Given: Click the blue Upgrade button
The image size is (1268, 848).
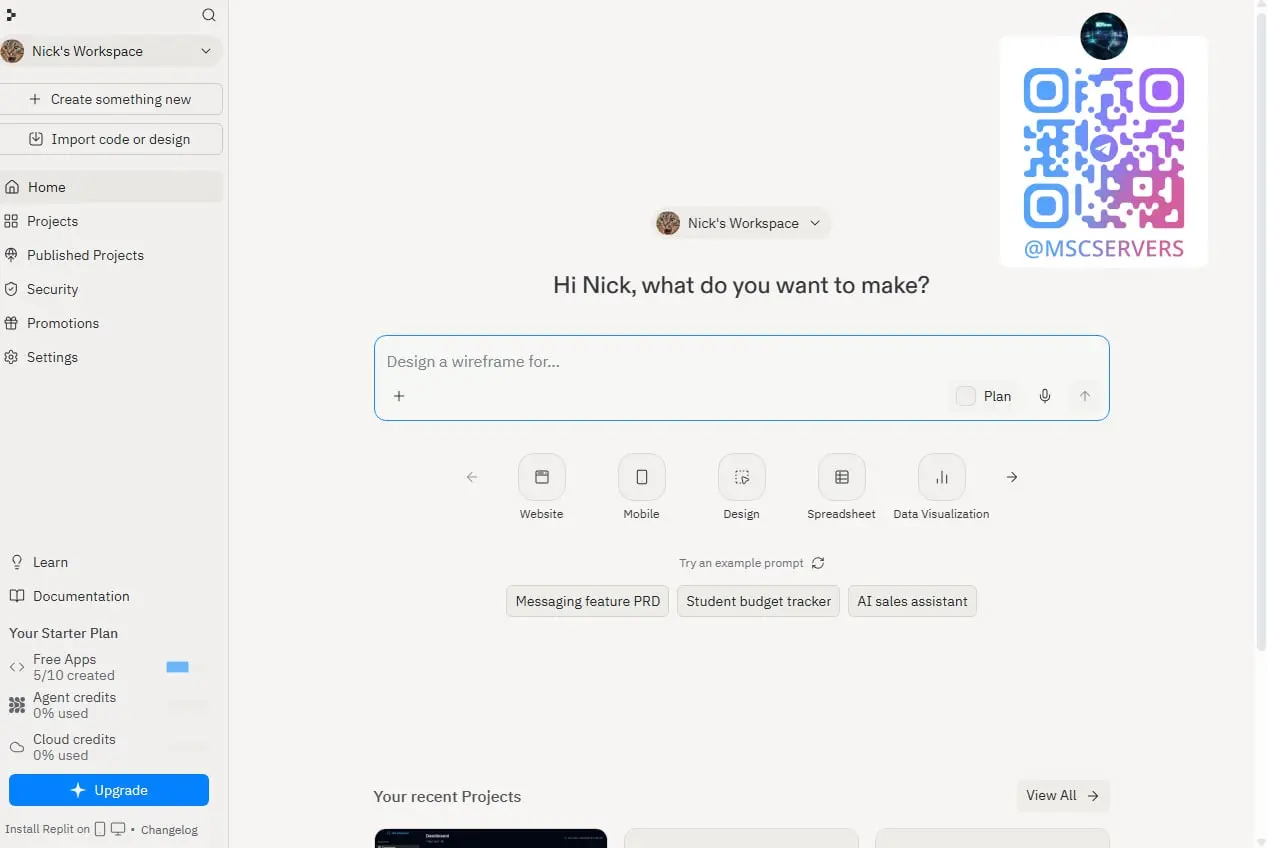Looking at the screenshot, I should pos(109,790).
